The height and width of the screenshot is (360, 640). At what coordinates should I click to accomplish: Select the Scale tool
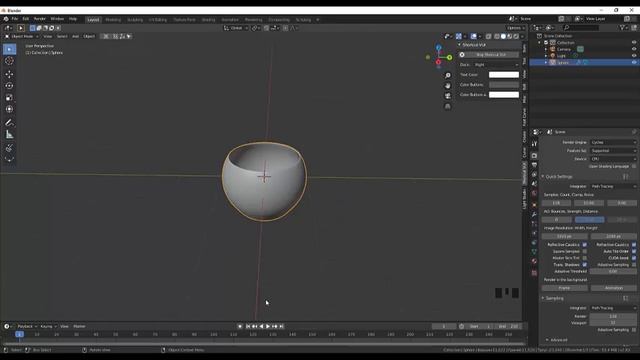pyautogui.click(x=9, y=98)
